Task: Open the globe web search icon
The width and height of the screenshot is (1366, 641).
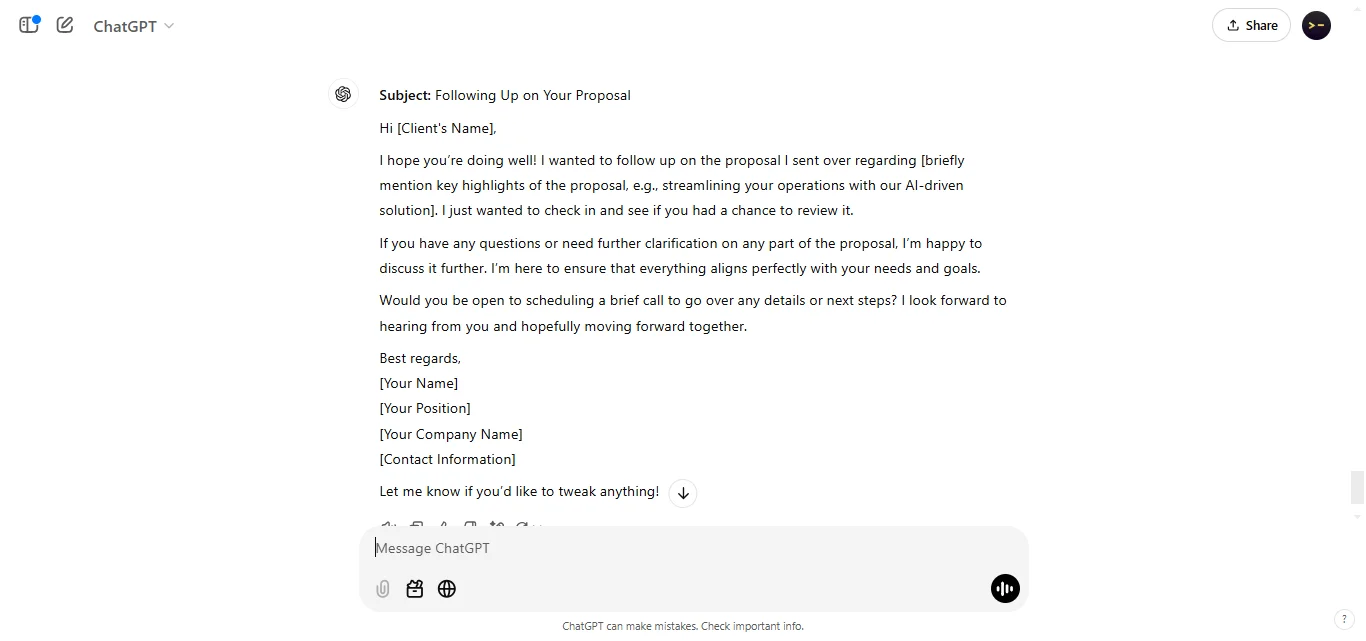Action: click(x=447, y=589)
